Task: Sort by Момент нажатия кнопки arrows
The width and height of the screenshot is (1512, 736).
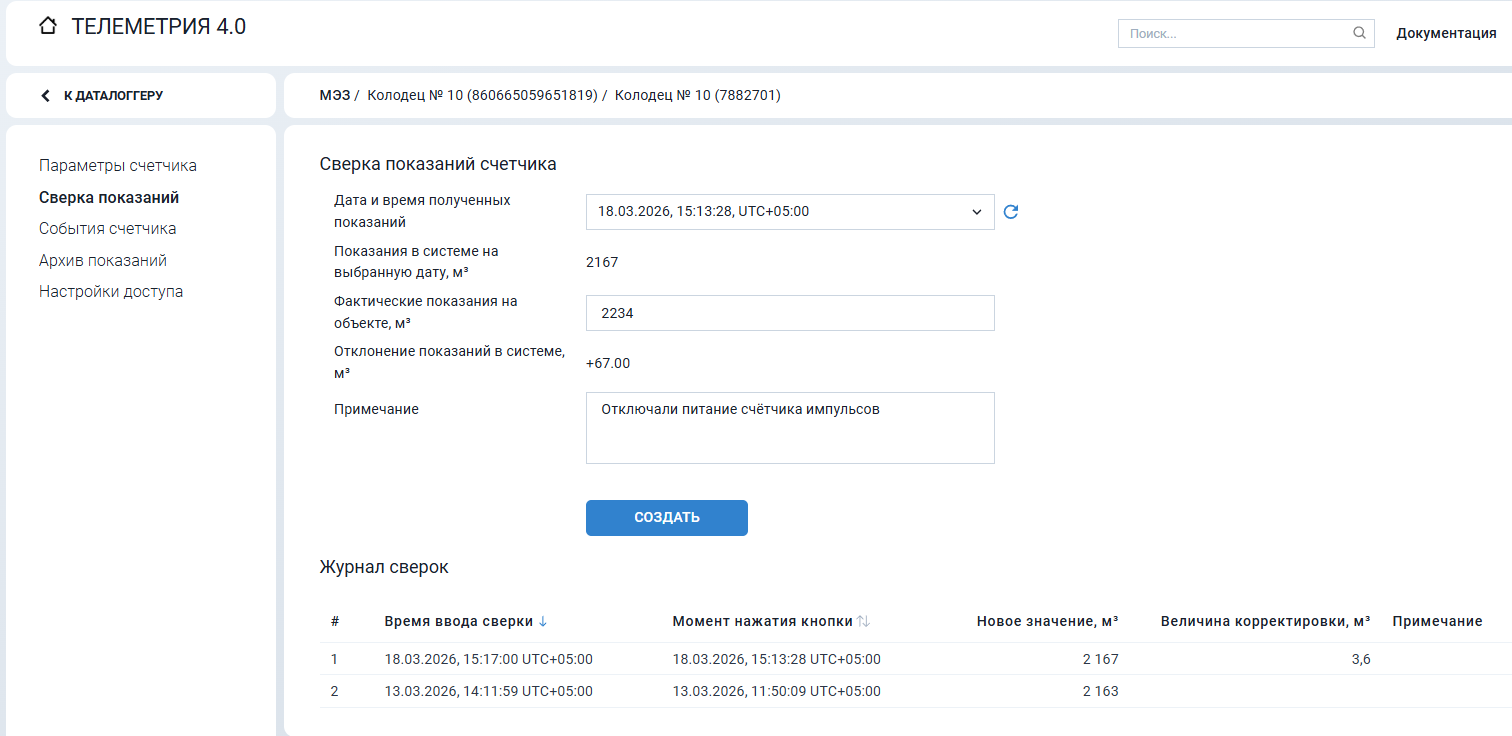Action: pos(863,621)
